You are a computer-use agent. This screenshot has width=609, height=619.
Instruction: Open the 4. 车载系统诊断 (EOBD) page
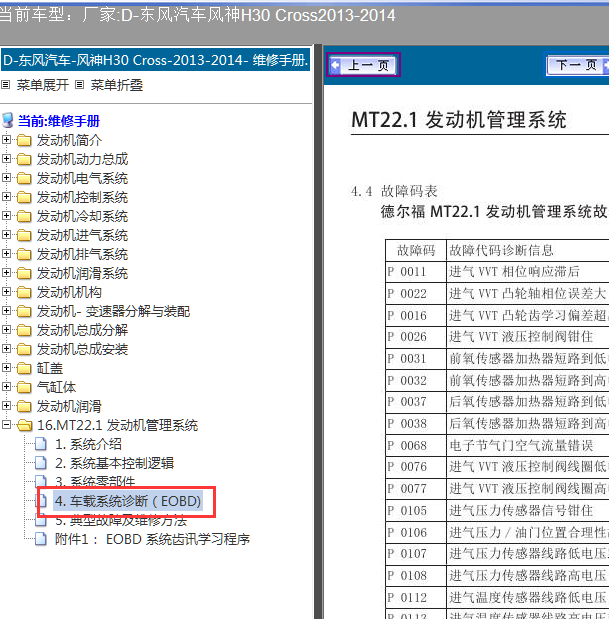(x=128, y=501)
